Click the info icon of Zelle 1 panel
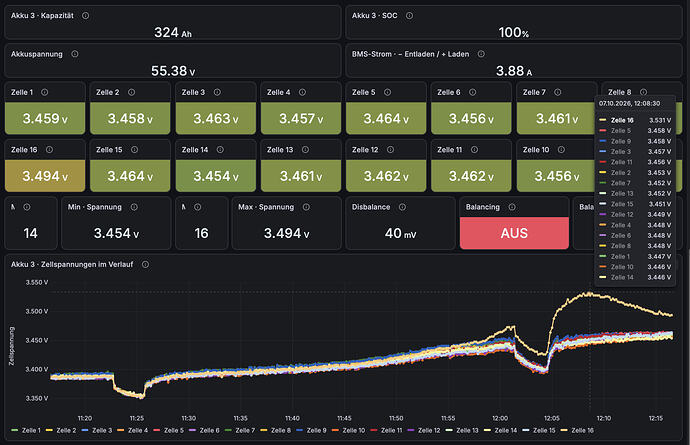Screen dimensions: 690x445 (x=44, y=92)
